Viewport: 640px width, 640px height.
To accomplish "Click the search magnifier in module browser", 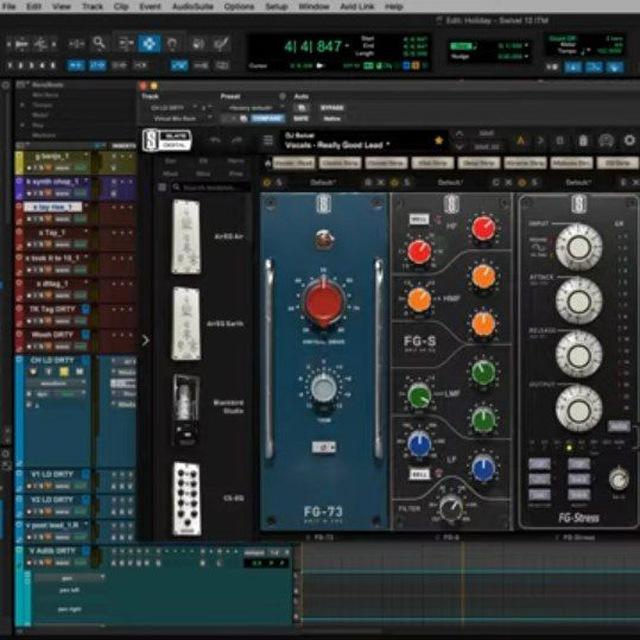I will coord(176,187).
